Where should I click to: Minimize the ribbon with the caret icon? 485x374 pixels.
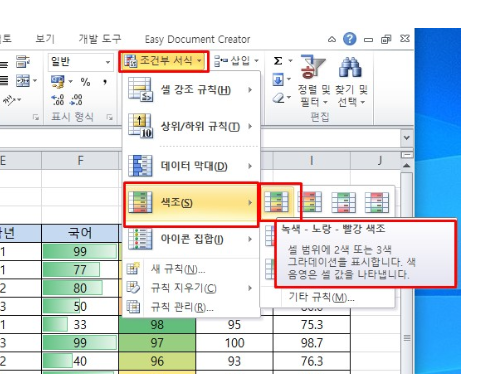(332, 39)
